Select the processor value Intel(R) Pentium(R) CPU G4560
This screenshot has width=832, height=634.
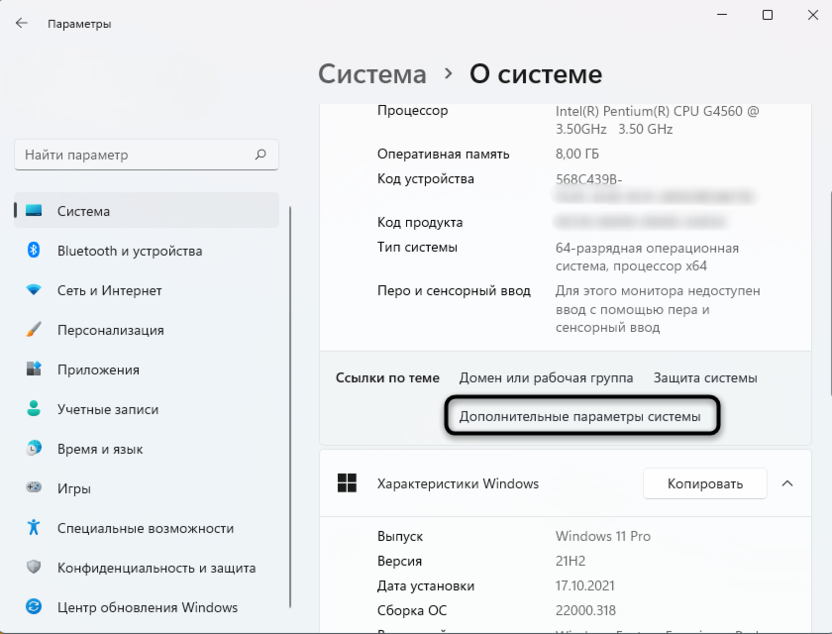point(657,120)
